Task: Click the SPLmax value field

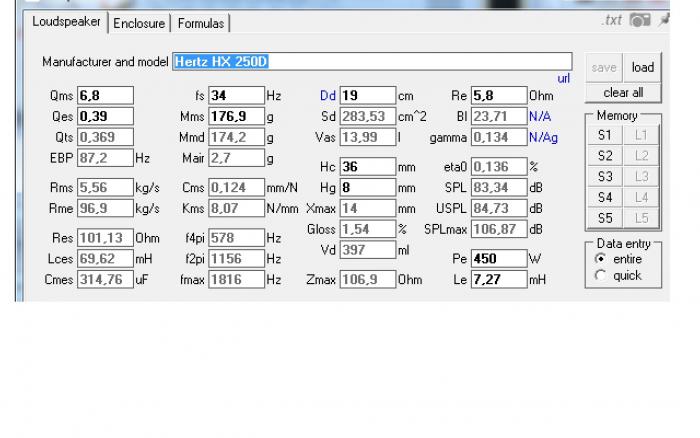Action: 499,229
